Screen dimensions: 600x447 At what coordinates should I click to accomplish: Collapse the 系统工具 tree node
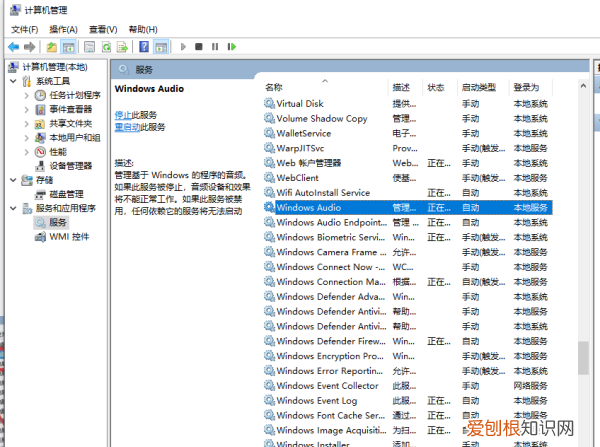(x=13, y=81)
